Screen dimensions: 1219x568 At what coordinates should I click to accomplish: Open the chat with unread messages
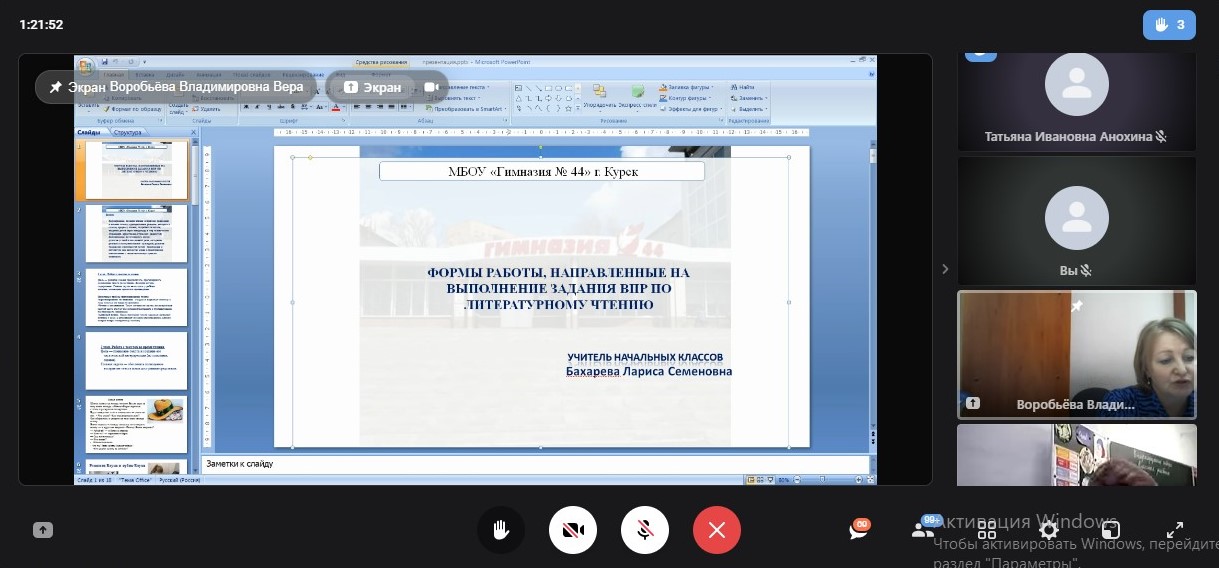pos(859,530)
